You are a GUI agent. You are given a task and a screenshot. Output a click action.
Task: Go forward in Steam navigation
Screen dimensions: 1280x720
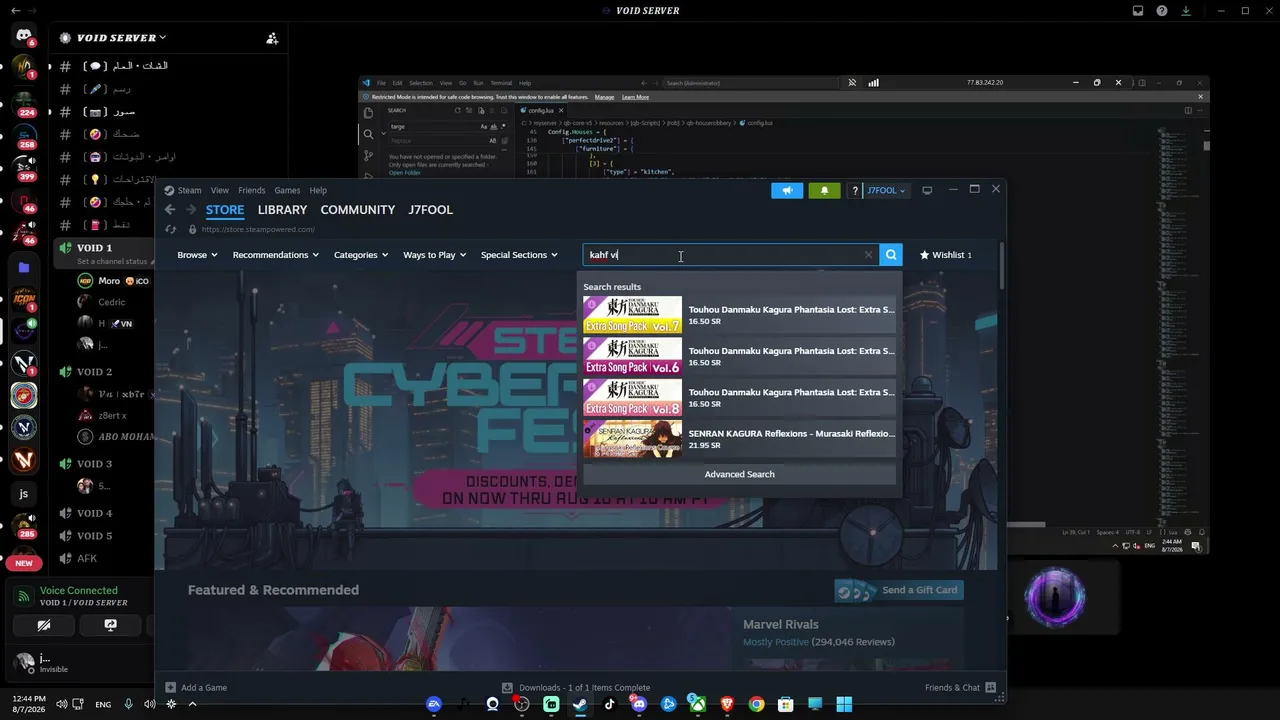[x=190, y=210]
